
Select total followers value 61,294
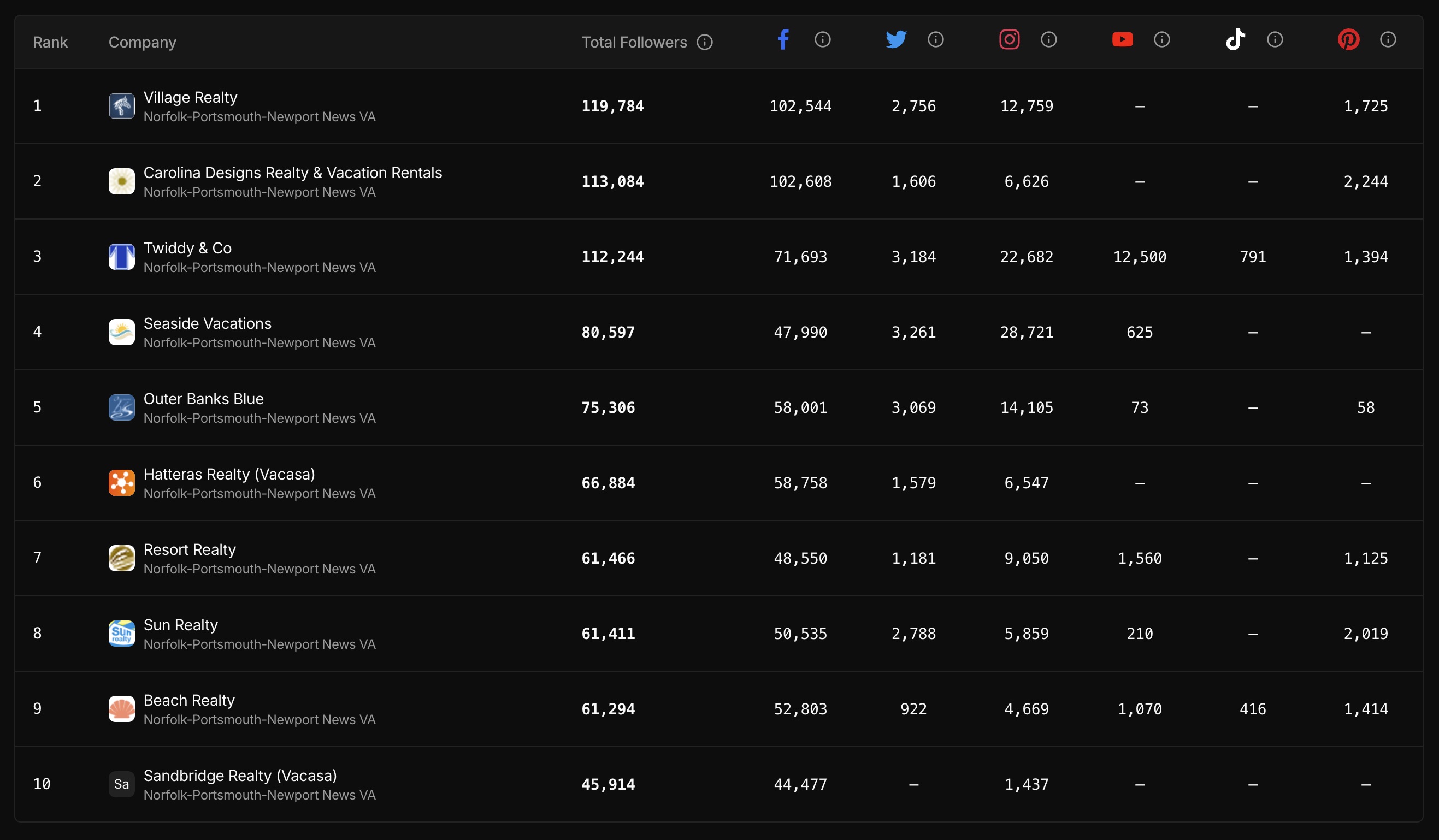click(608, 709)
